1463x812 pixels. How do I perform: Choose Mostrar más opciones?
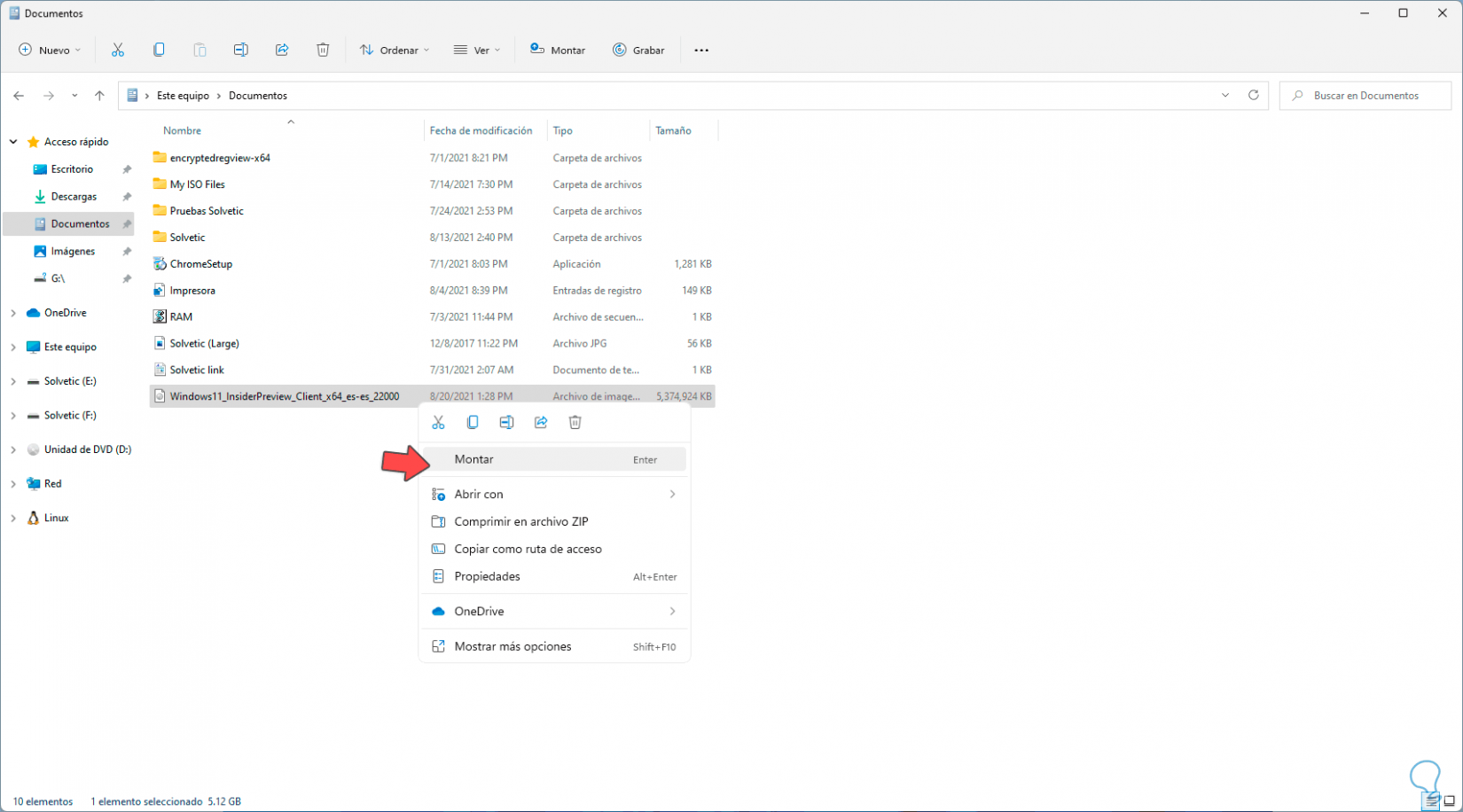[554, 646]
